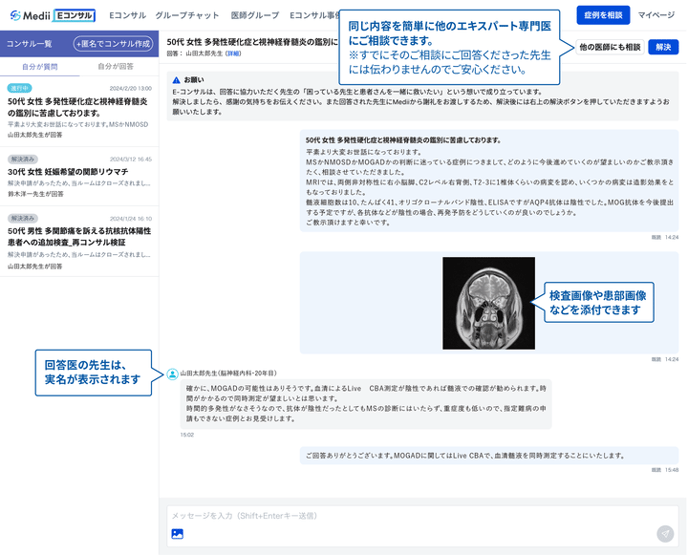
Task: Click 解決済み badge on 多関節痛 item
Action: tap(23, 218)
